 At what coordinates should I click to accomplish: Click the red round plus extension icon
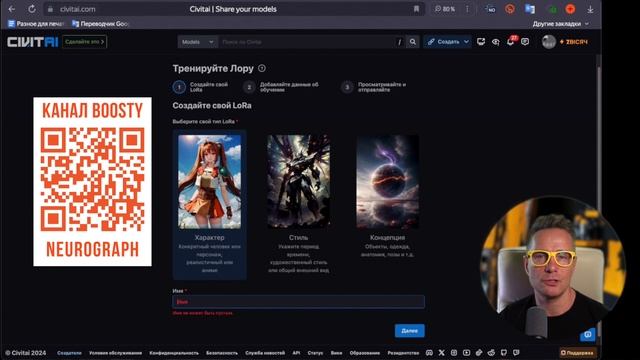tap(570, 9)
